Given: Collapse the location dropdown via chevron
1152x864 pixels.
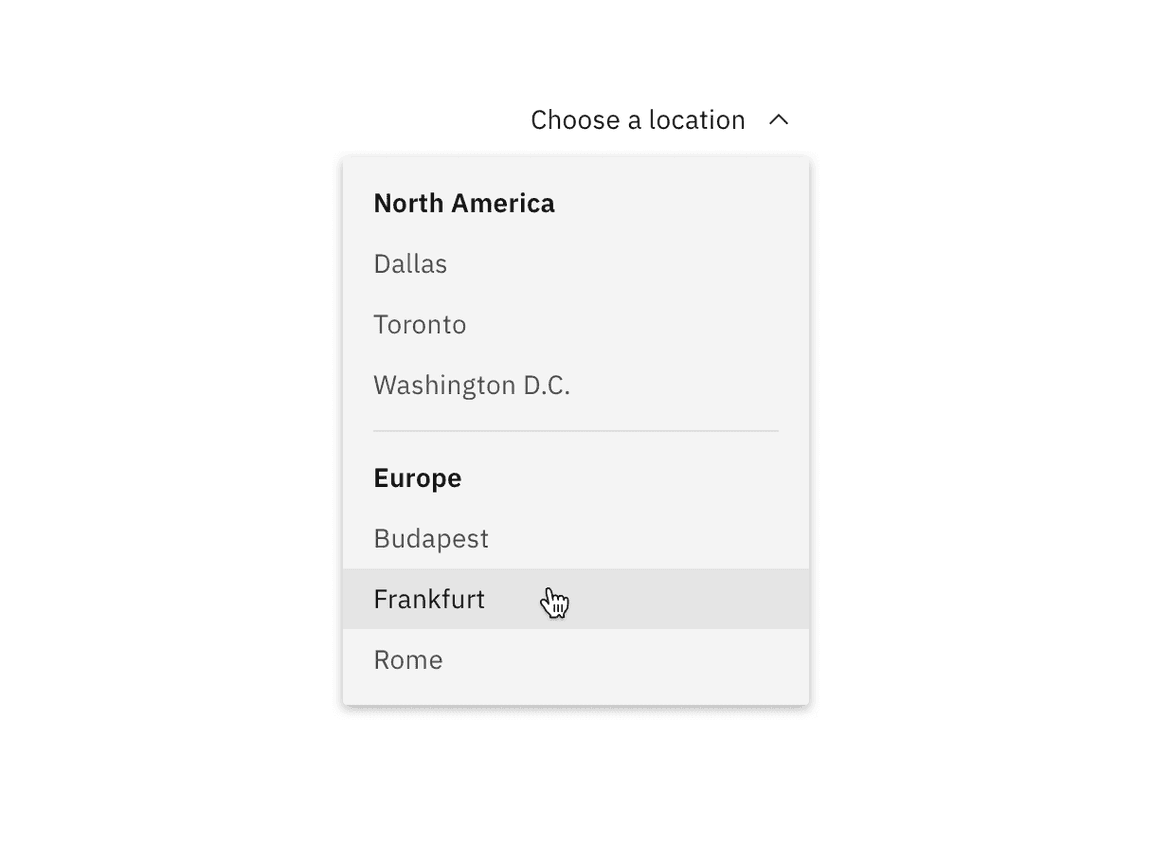Looking at the screenshot, I should pyautogui.click(x=780, y=119).
